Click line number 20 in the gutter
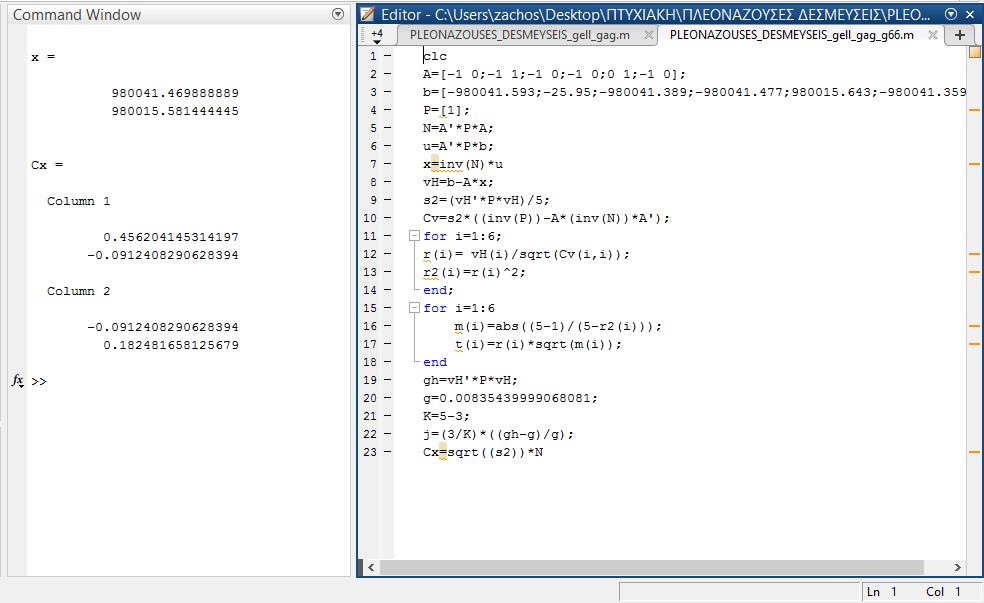The image size is (984, 603). (x=370, y=398)
